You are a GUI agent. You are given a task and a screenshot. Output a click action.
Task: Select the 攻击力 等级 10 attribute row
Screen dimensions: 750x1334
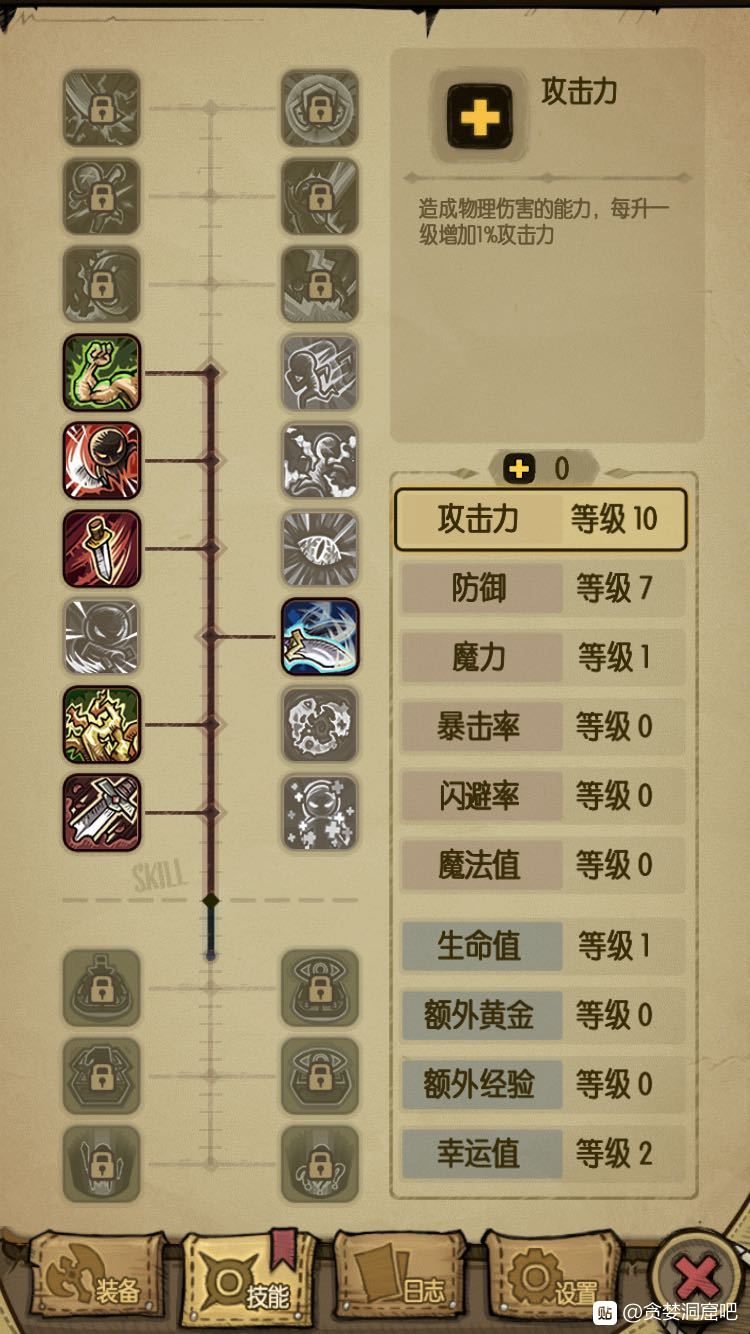541,520
